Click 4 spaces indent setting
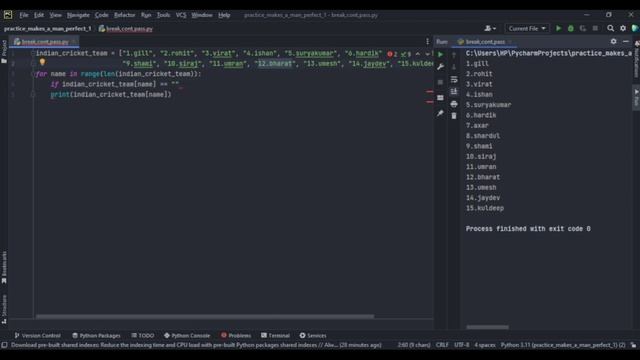This screenshot has height=360, width=640. (485, 345)
